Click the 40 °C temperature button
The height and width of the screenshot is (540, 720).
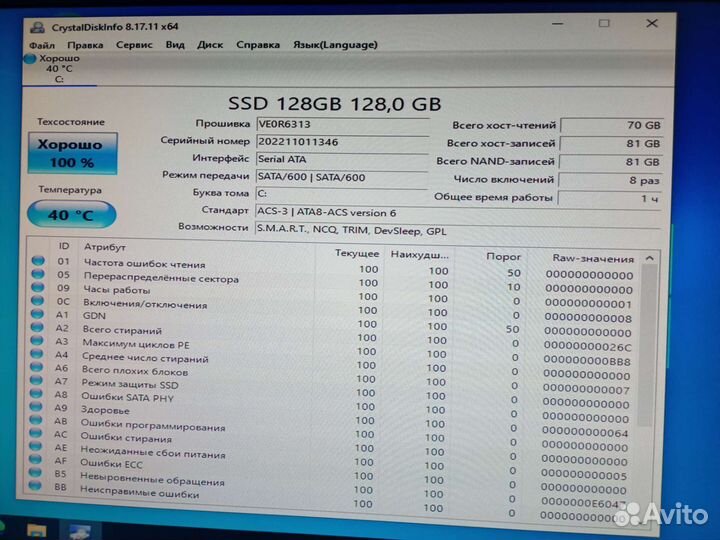tap(71, 214)
